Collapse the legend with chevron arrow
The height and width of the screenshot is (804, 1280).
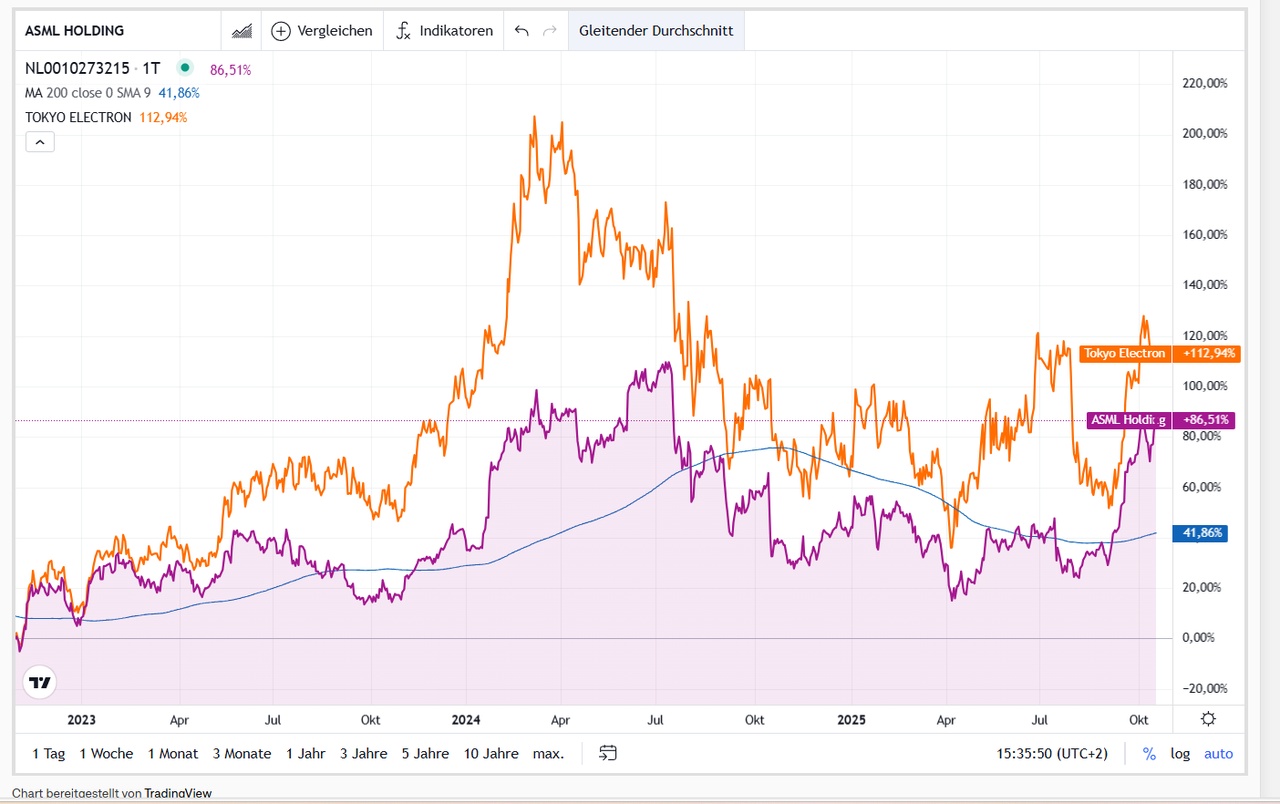coord(40,142)
